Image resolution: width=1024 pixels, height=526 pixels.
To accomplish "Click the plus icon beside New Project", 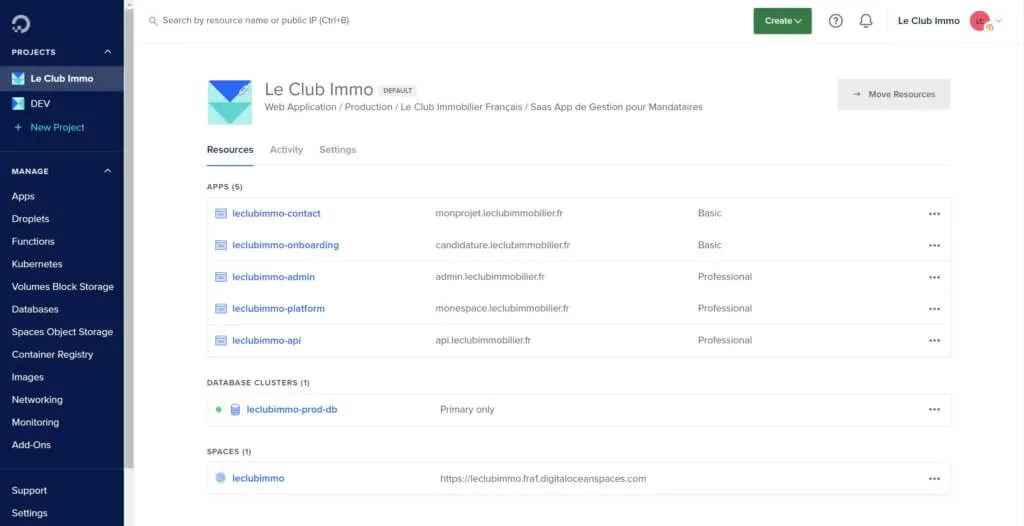I will coord(18,127).
